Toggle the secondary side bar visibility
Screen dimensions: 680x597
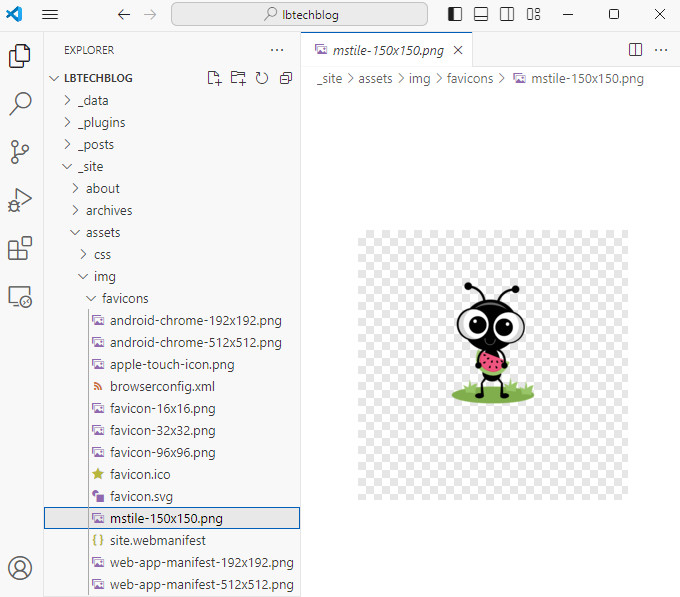[x=507, y=14]
